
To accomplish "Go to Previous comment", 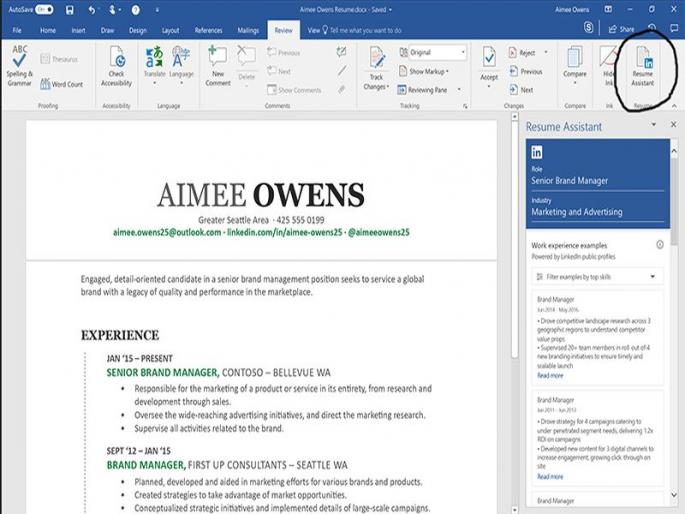I will pyautogui.click(x=284, y=53).
